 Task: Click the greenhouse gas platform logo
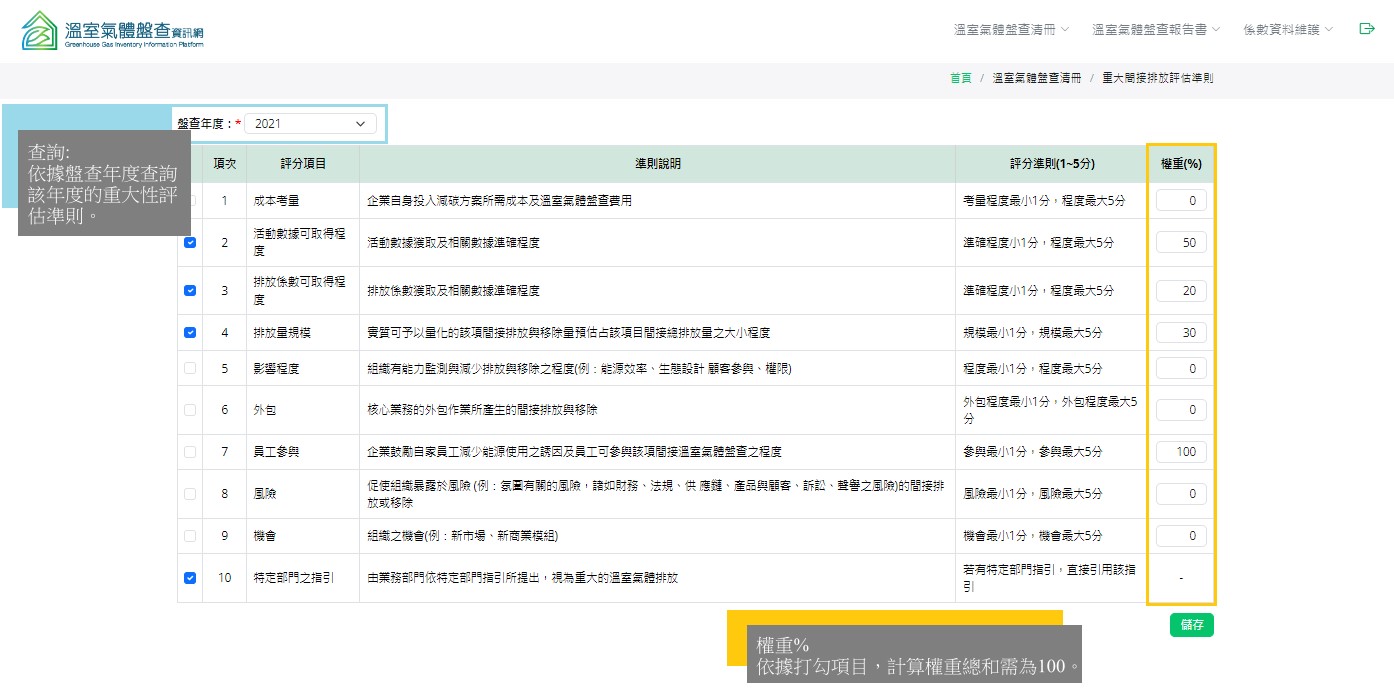[x=112, y=31]
